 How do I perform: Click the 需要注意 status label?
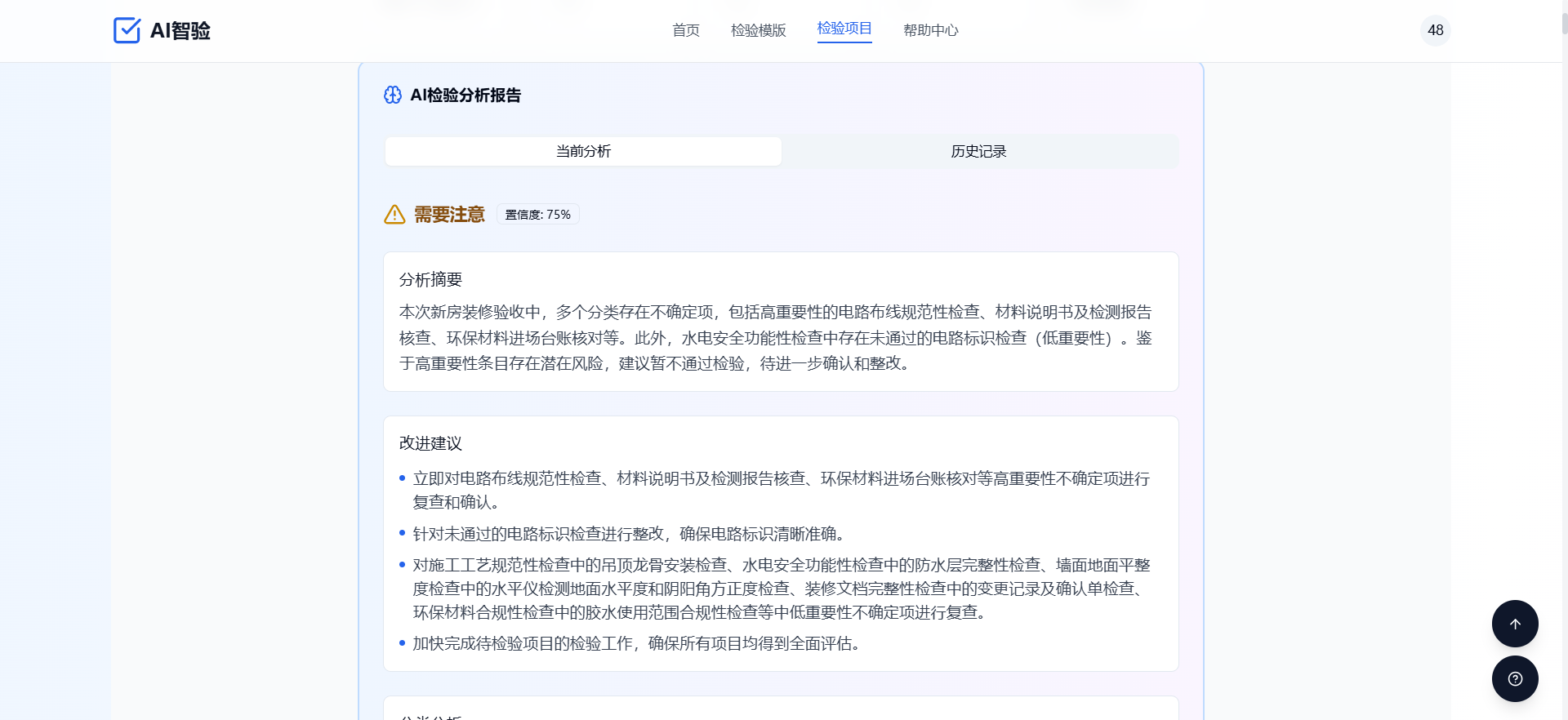449,215
